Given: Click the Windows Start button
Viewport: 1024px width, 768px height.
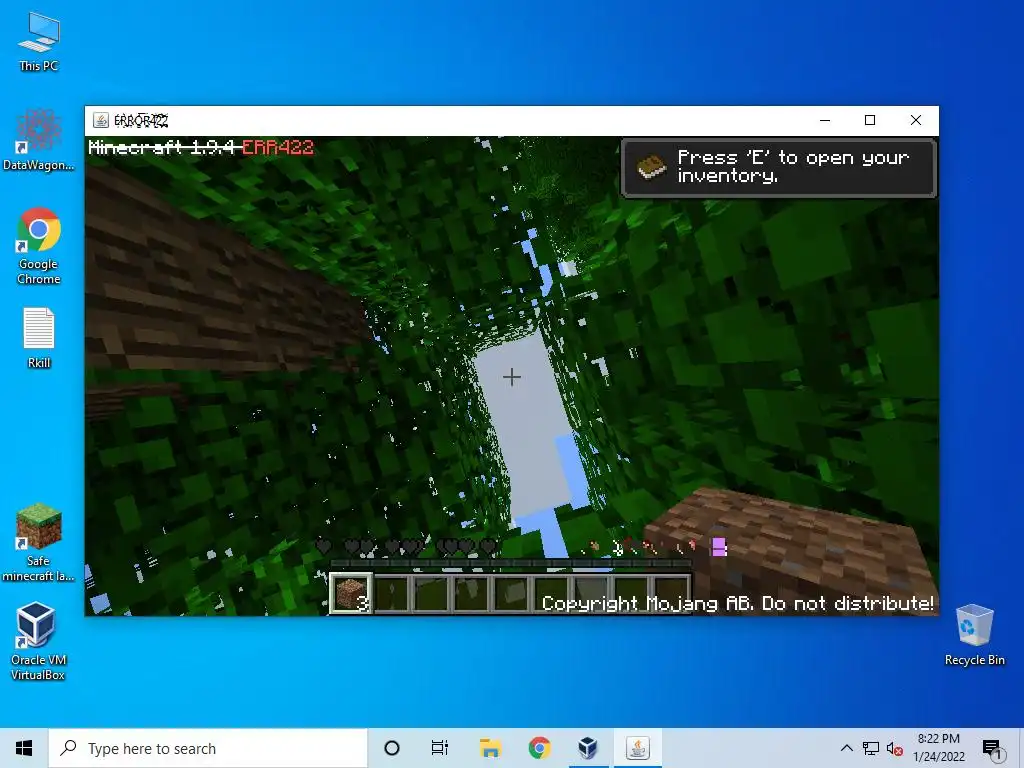Looking at the screenshot, I should [24, 748].
